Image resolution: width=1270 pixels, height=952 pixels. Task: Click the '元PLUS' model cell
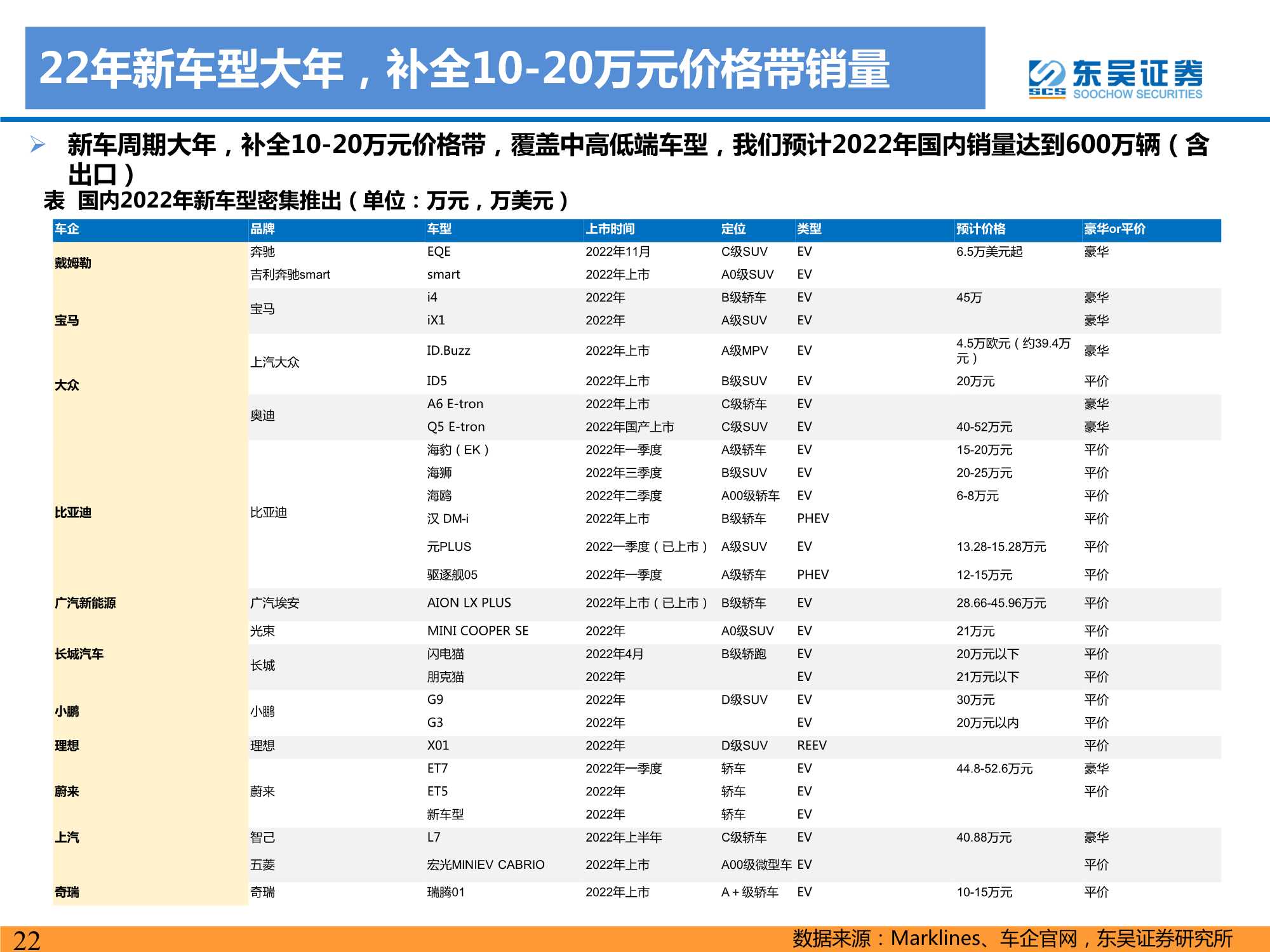449,547
